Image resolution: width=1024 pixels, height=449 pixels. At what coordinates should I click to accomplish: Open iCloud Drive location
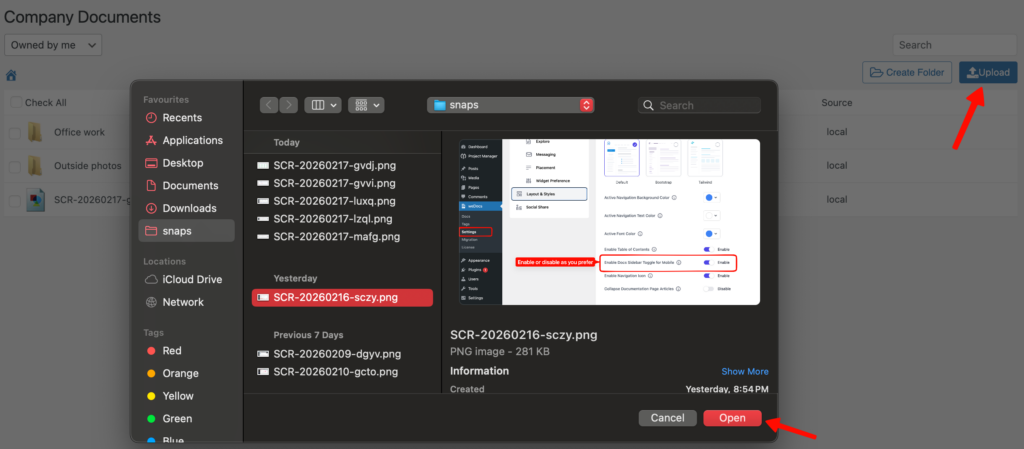pos(192,279)
